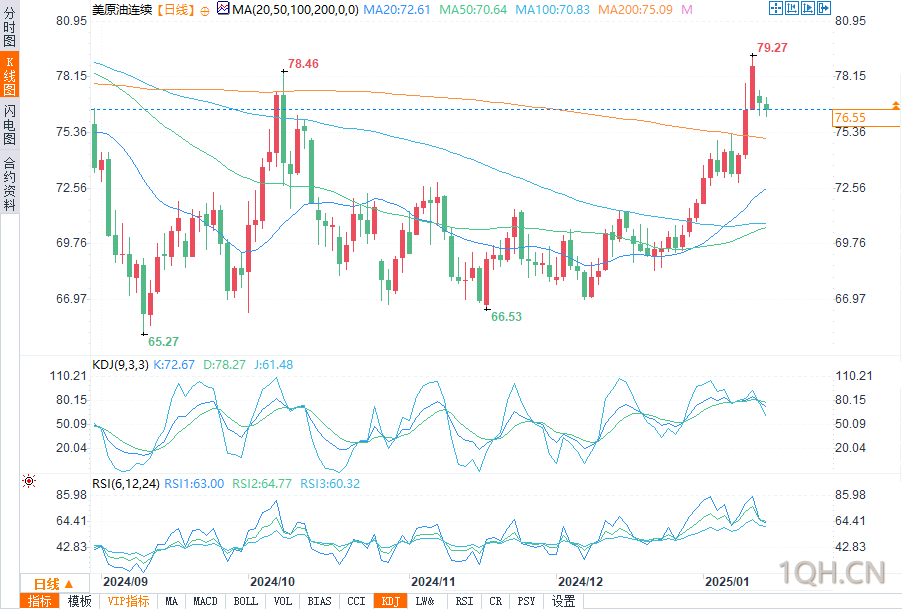Select the CCI indicator button

(357, 602)
